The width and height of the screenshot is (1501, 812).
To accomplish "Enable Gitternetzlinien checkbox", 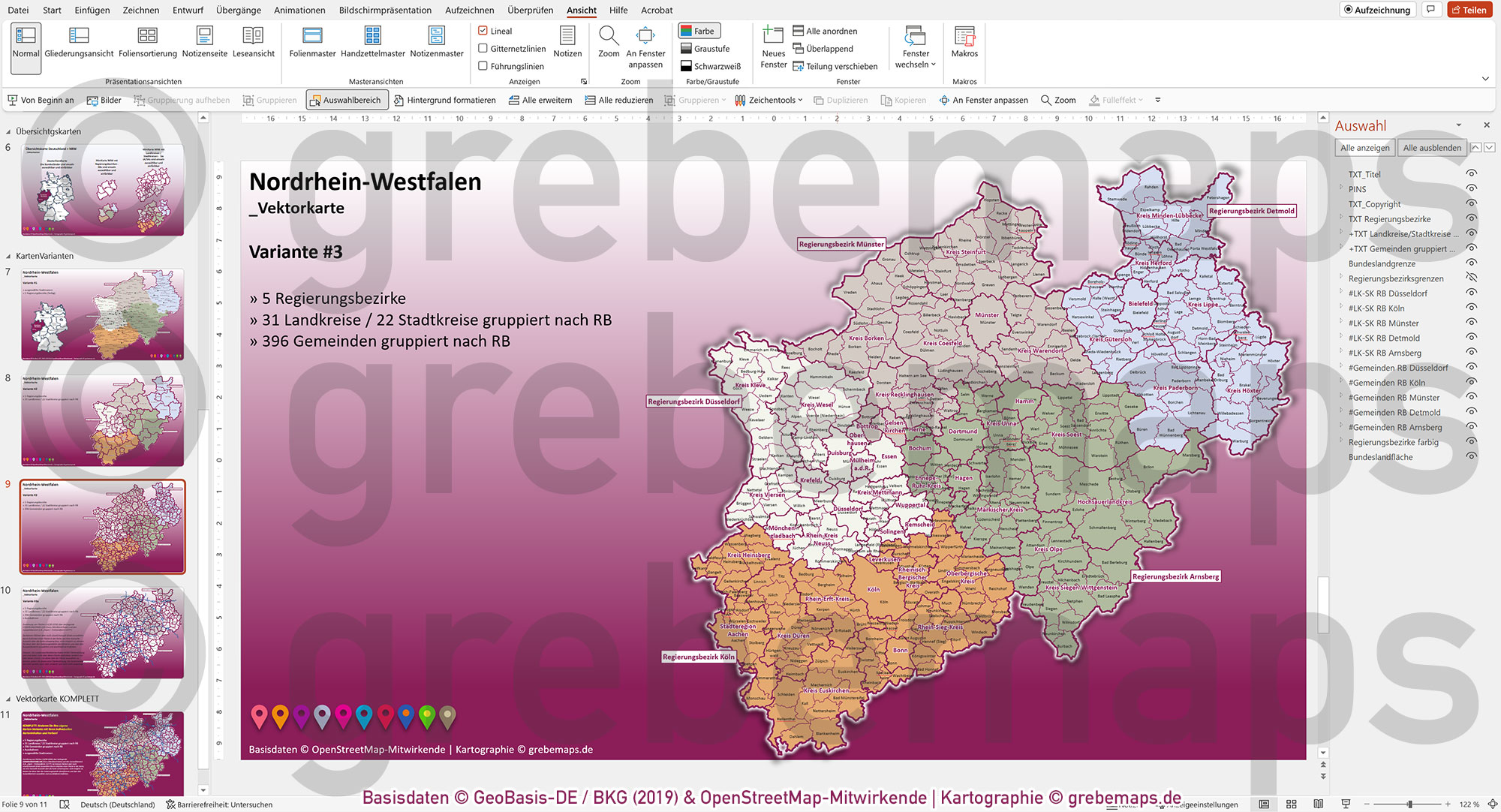I will coord(483,48).
